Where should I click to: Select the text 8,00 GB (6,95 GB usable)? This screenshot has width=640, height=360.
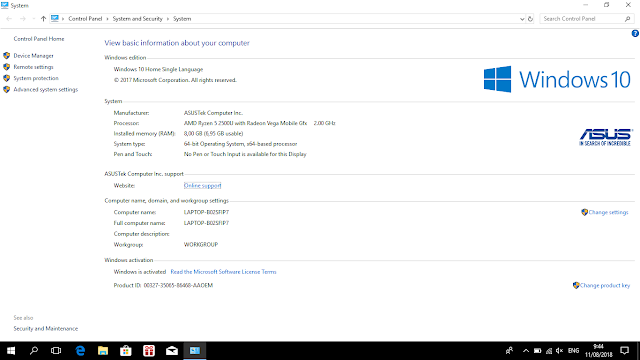pyautogui.click(x=213, y=133)
